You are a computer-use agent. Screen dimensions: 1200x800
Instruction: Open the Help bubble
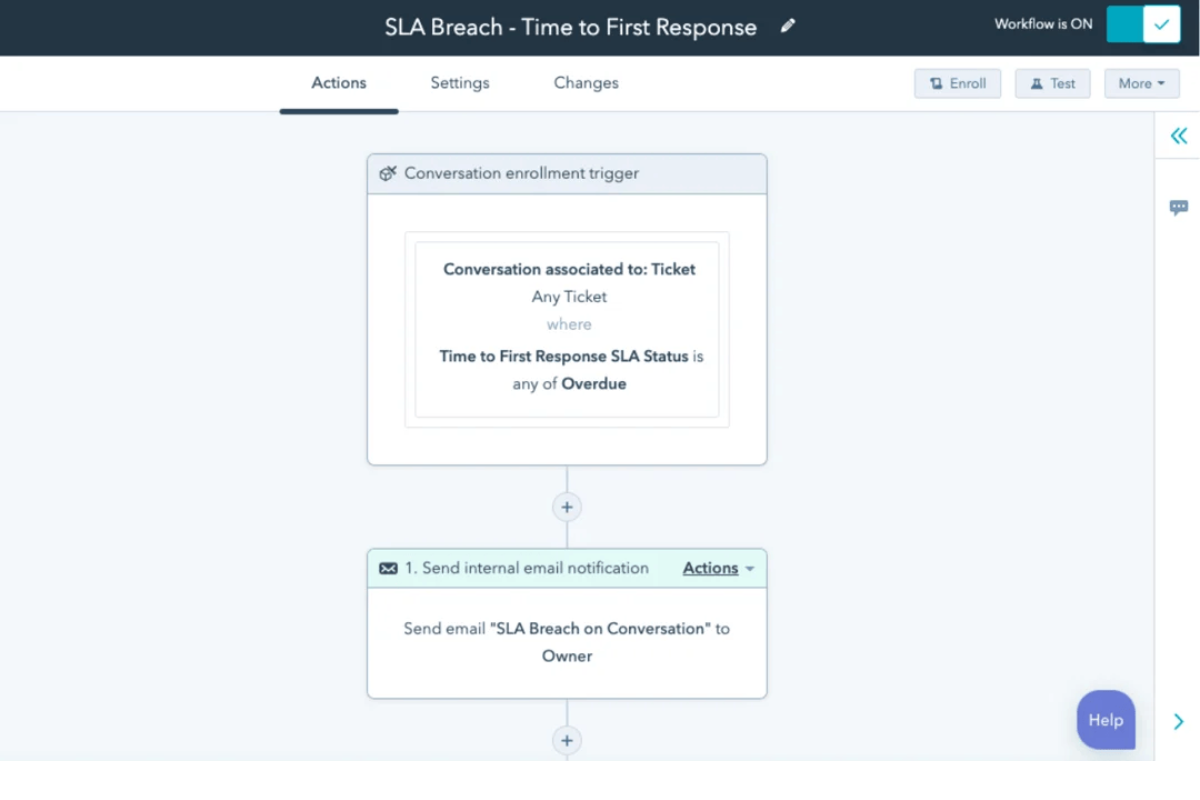tap(1105, 720)
